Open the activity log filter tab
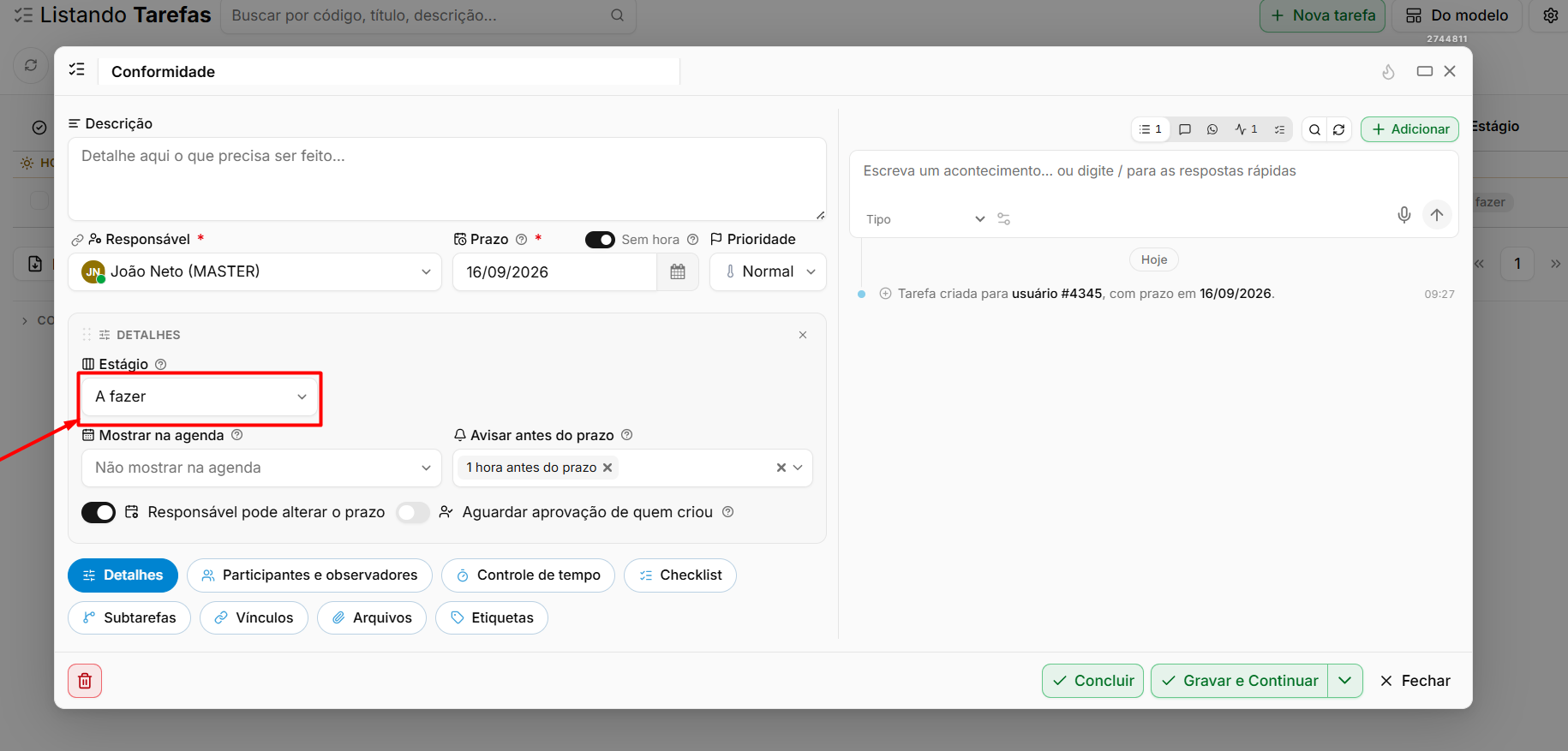The height and width of the screenshot is (751, 1568). tap(1246, 129)
